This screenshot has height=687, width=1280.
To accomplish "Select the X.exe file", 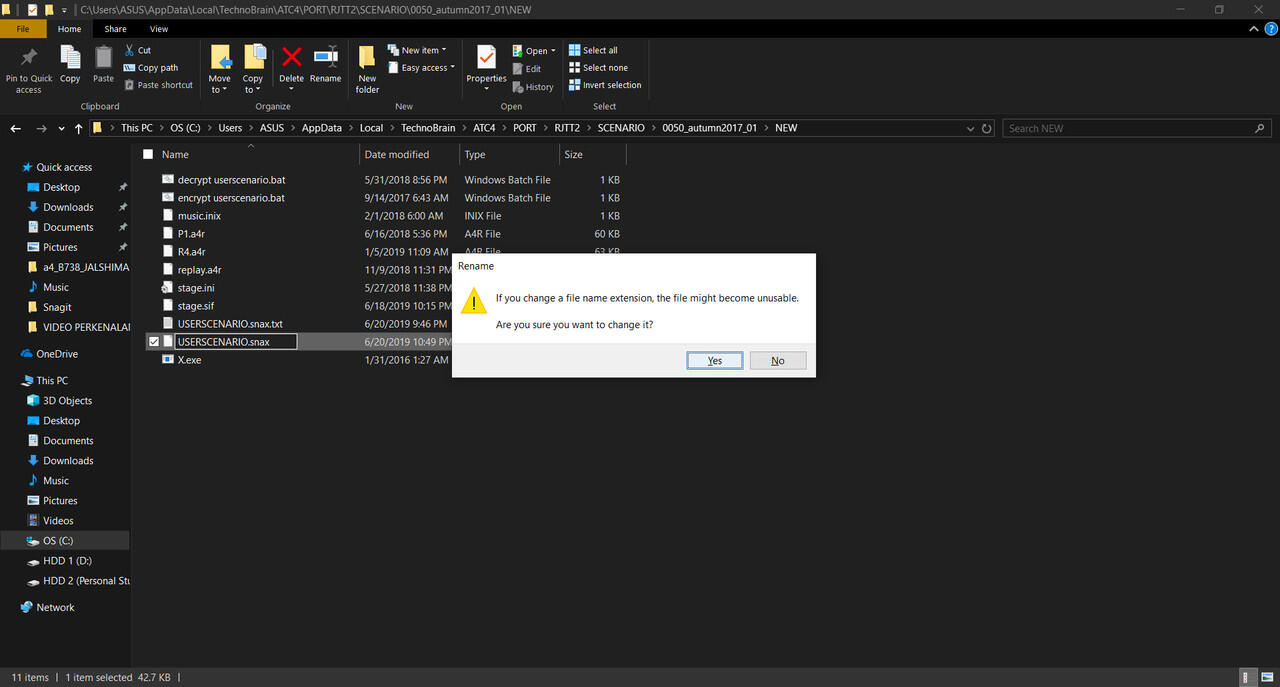I will [x=189, y=360].
